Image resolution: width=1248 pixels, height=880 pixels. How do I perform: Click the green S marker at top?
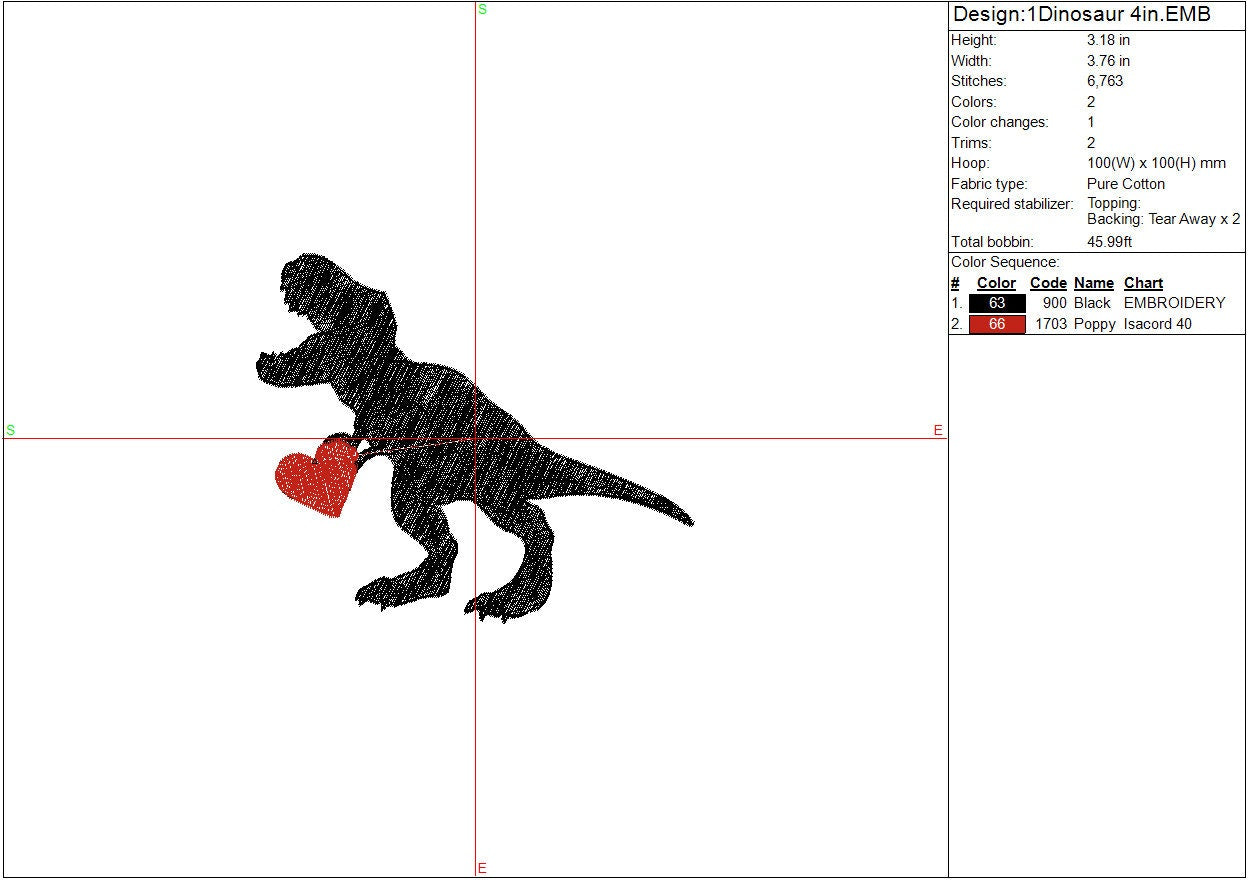point(482,9)
